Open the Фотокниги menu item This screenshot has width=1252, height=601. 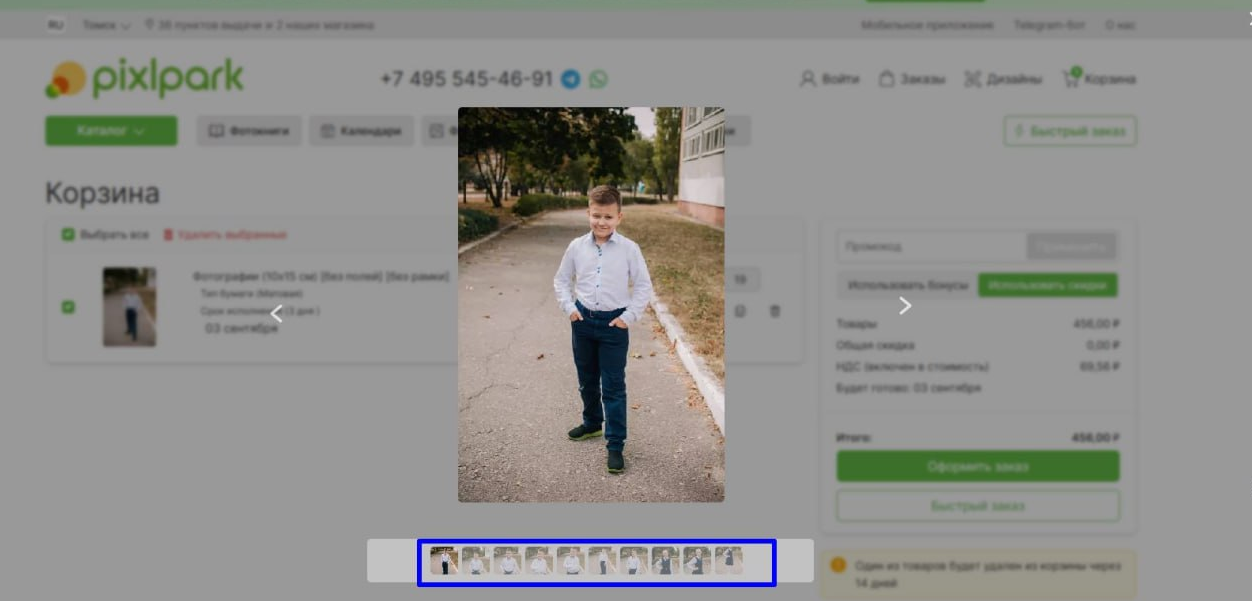(249, 131)
